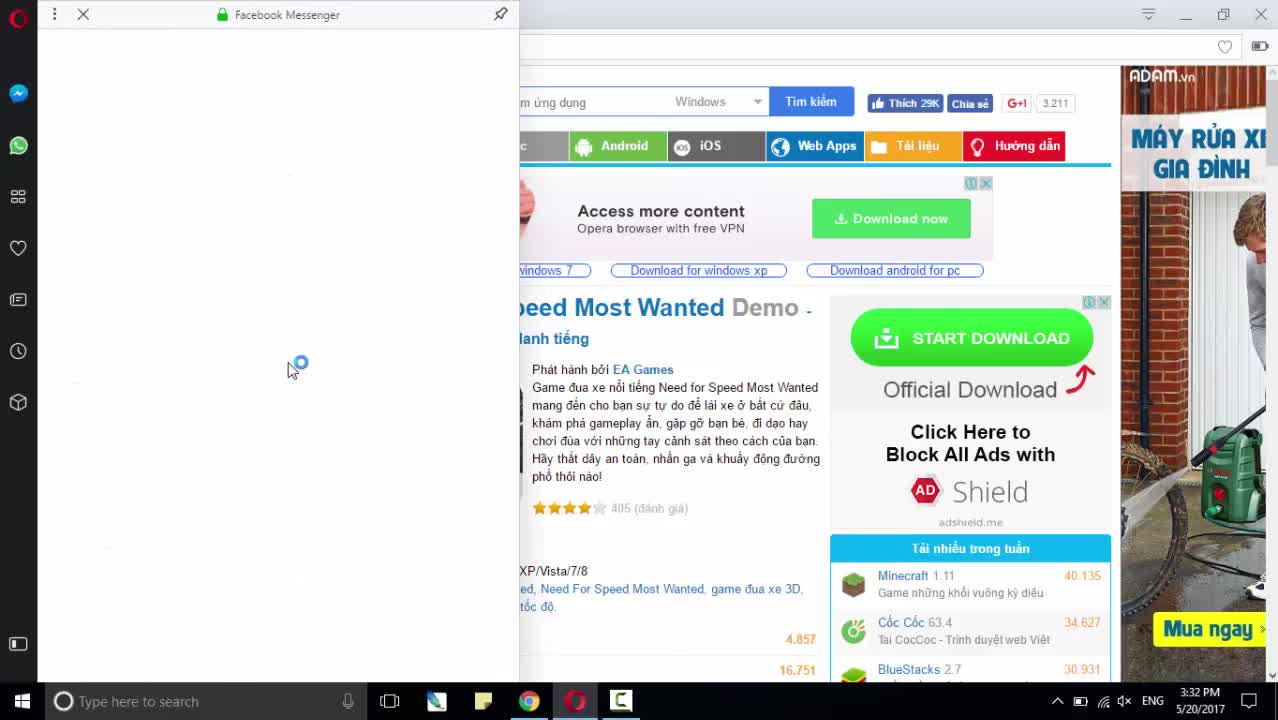Open the Action Center notifications icon
This screenshot has width=1278, height=720.
1249,701
